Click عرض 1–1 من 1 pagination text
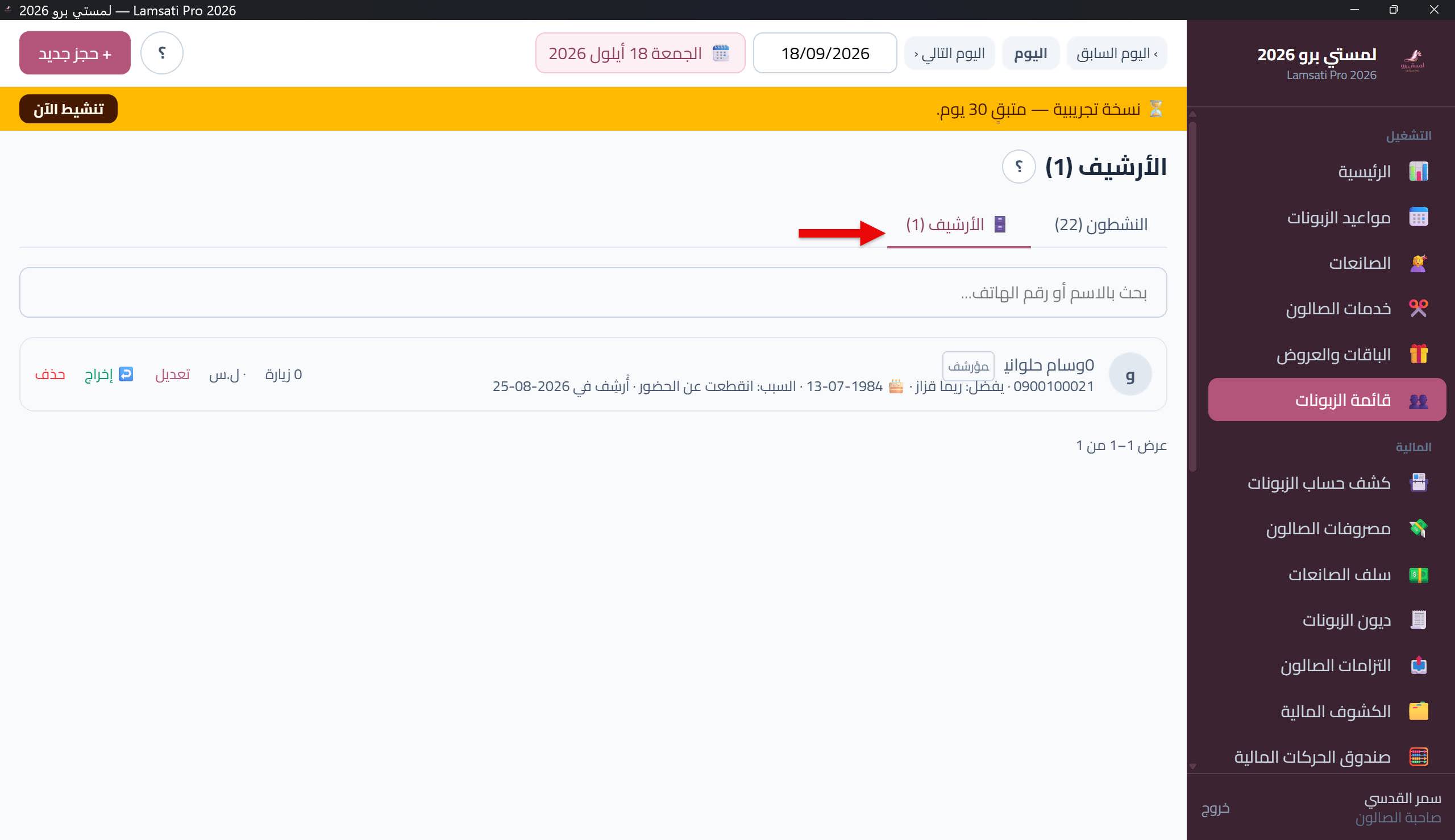Image resolution: width=1455 pixels, height=840 pixels. coord(1121,446)
